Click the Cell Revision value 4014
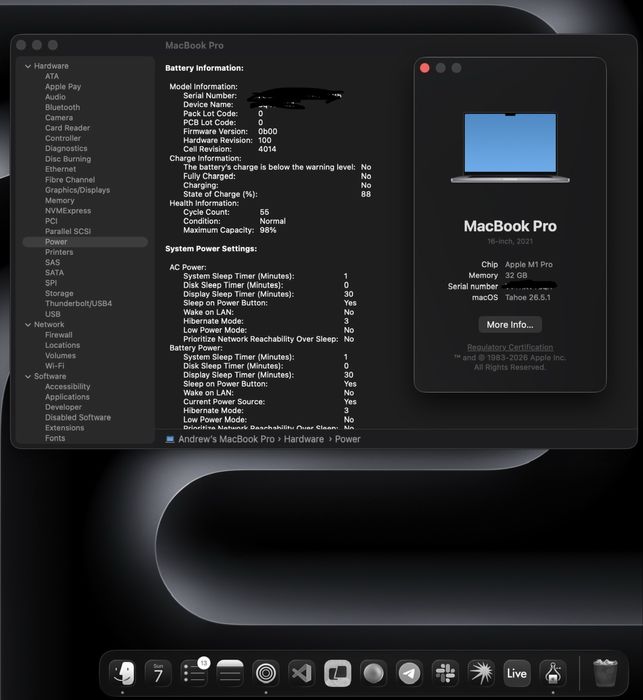 point(267,149)
